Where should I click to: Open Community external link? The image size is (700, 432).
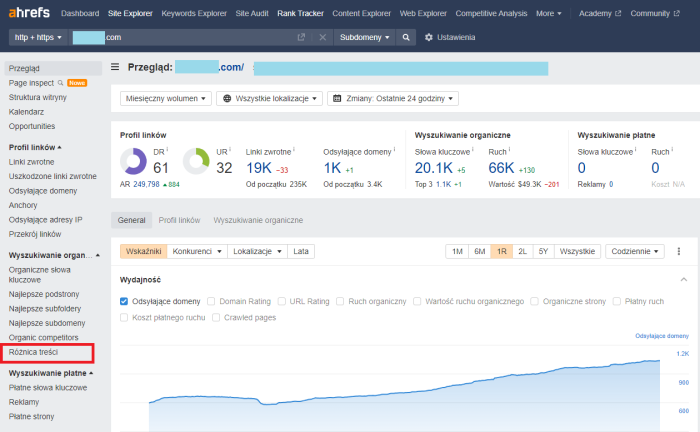point(655,13)
